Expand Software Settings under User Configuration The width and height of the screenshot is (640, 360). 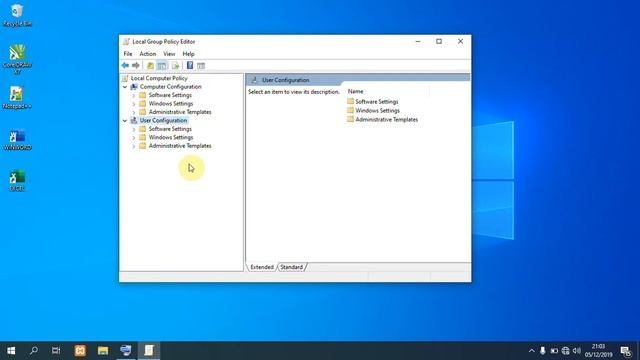[134, 129]
